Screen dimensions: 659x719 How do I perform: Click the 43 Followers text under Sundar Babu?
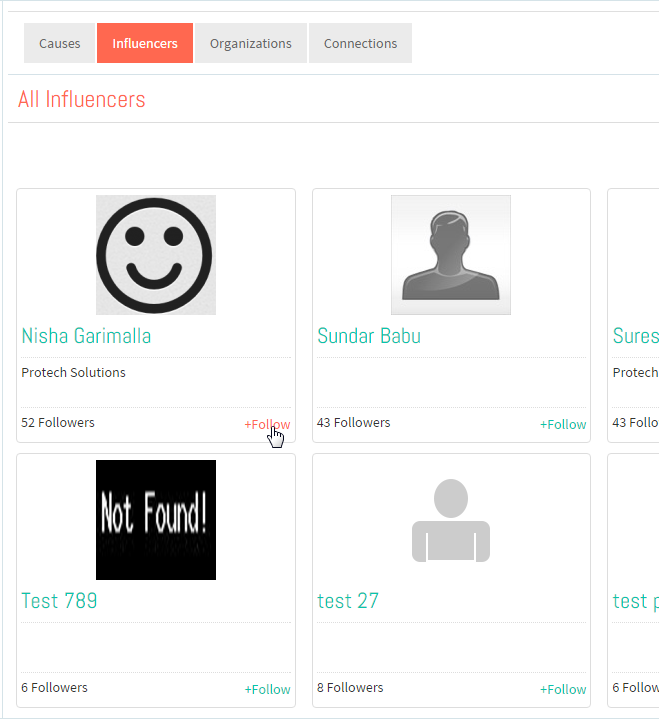(x=354, y=422)
